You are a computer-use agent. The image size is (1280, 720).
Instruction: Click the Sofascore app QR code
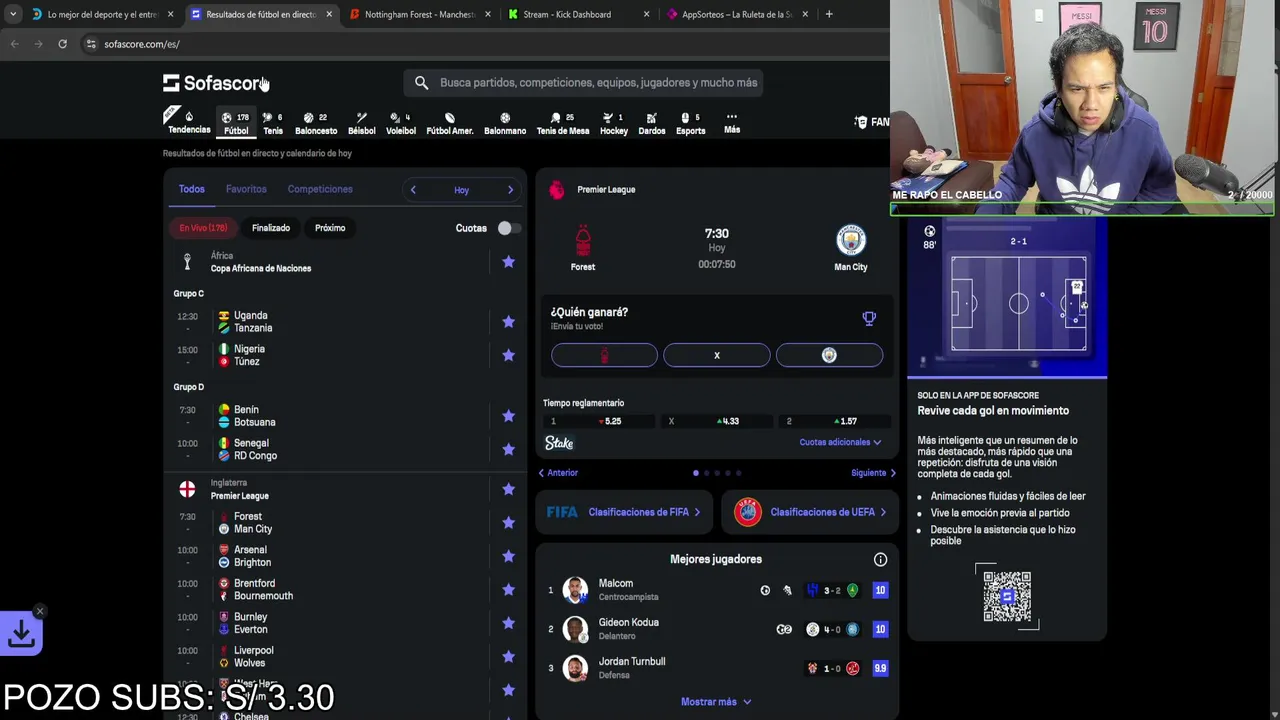(x=1007, y=597)
